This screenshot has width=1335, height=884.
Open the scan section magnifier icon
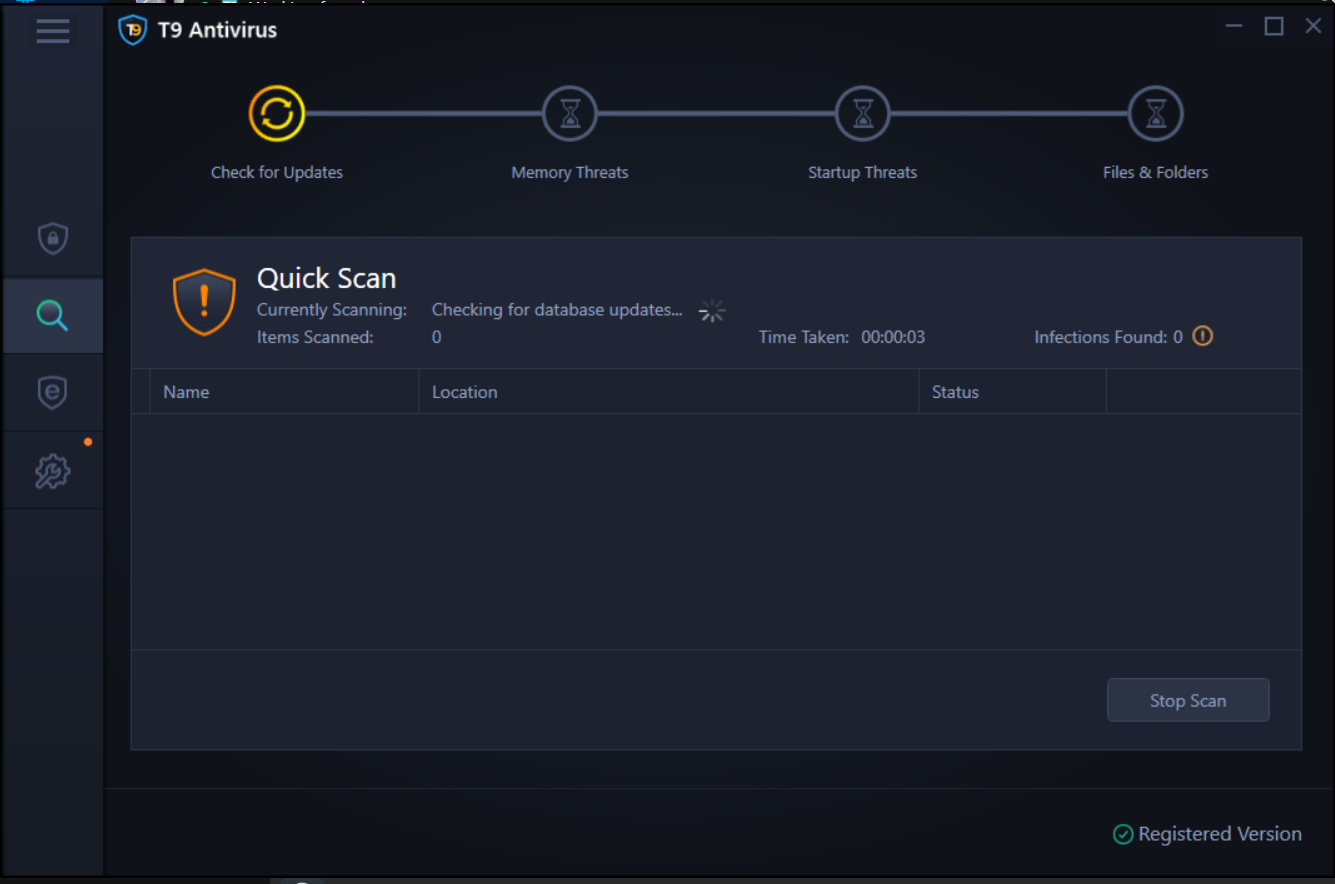52,315
